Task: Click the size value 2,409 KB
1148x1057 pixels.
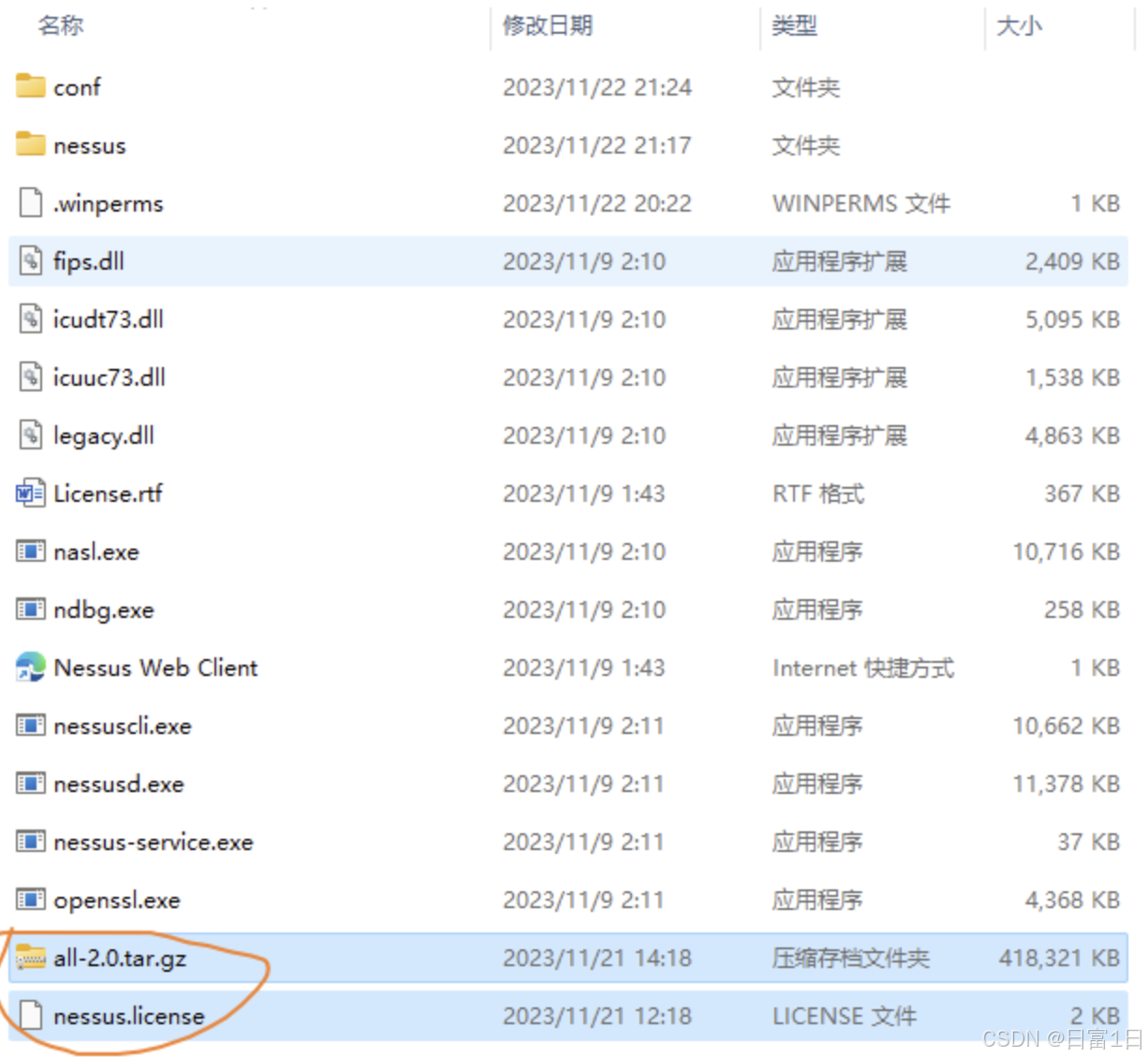Action: [x=1073, y=261]
